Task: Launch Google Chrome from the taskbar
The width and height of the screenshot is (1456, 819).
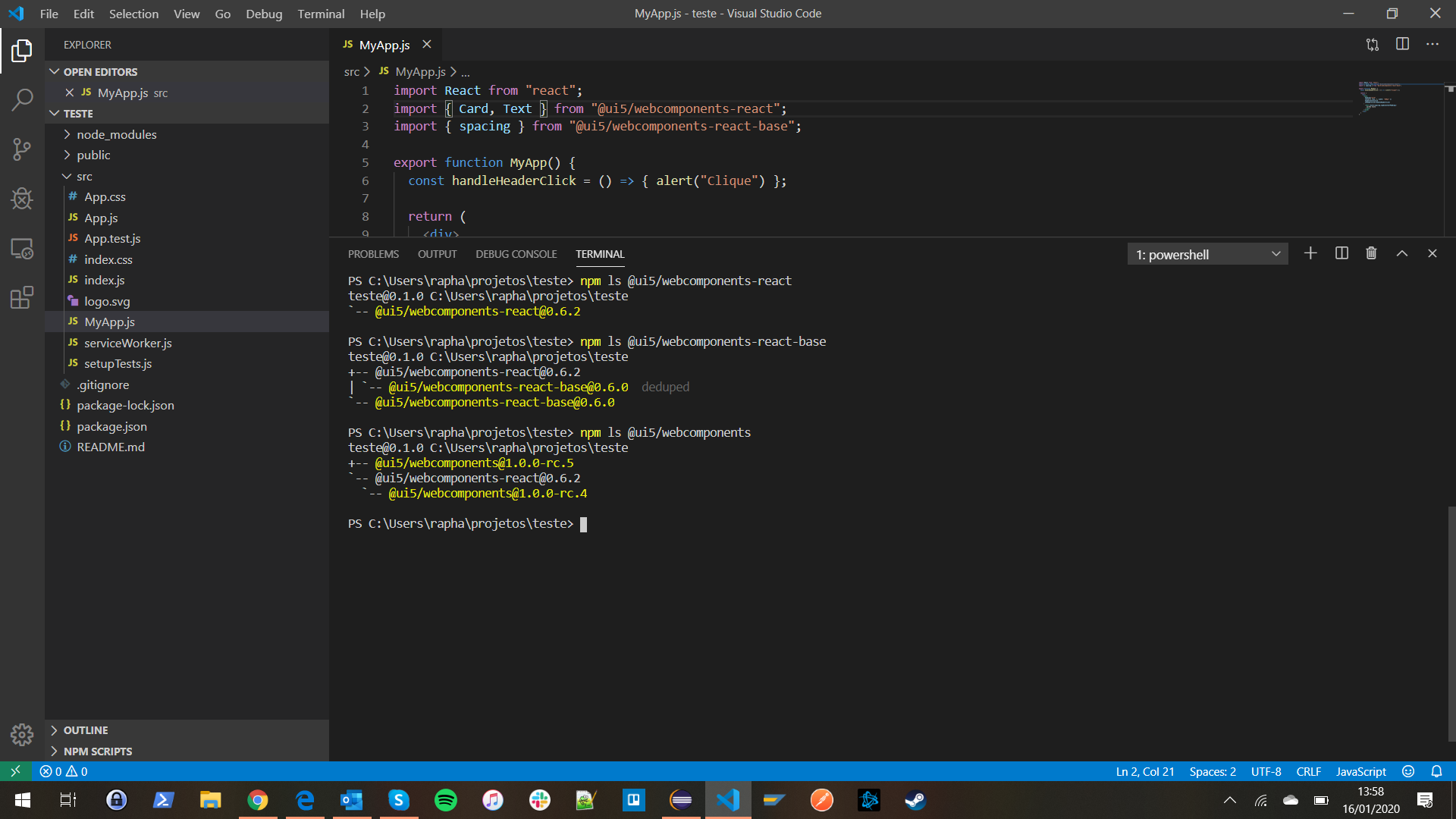Action: tap(257, 799)
